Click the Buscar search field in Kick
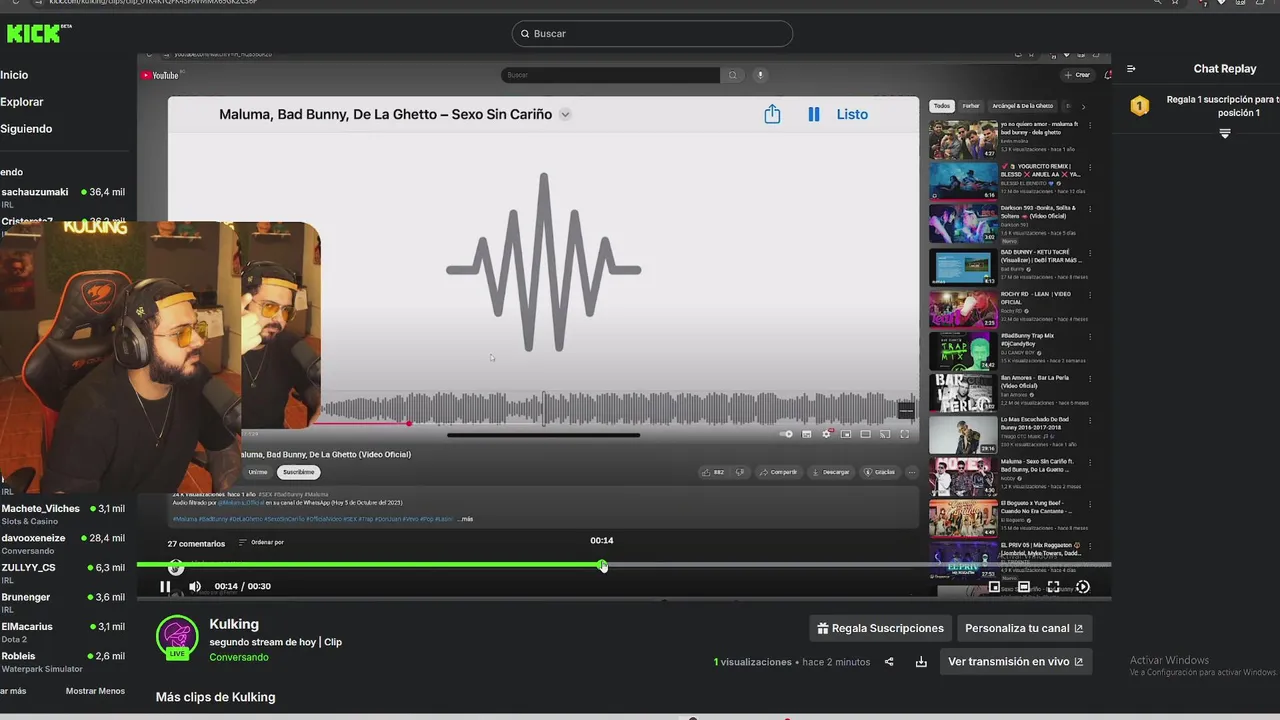This screenshot has width=1280, height=720. (x=652, y=34)
